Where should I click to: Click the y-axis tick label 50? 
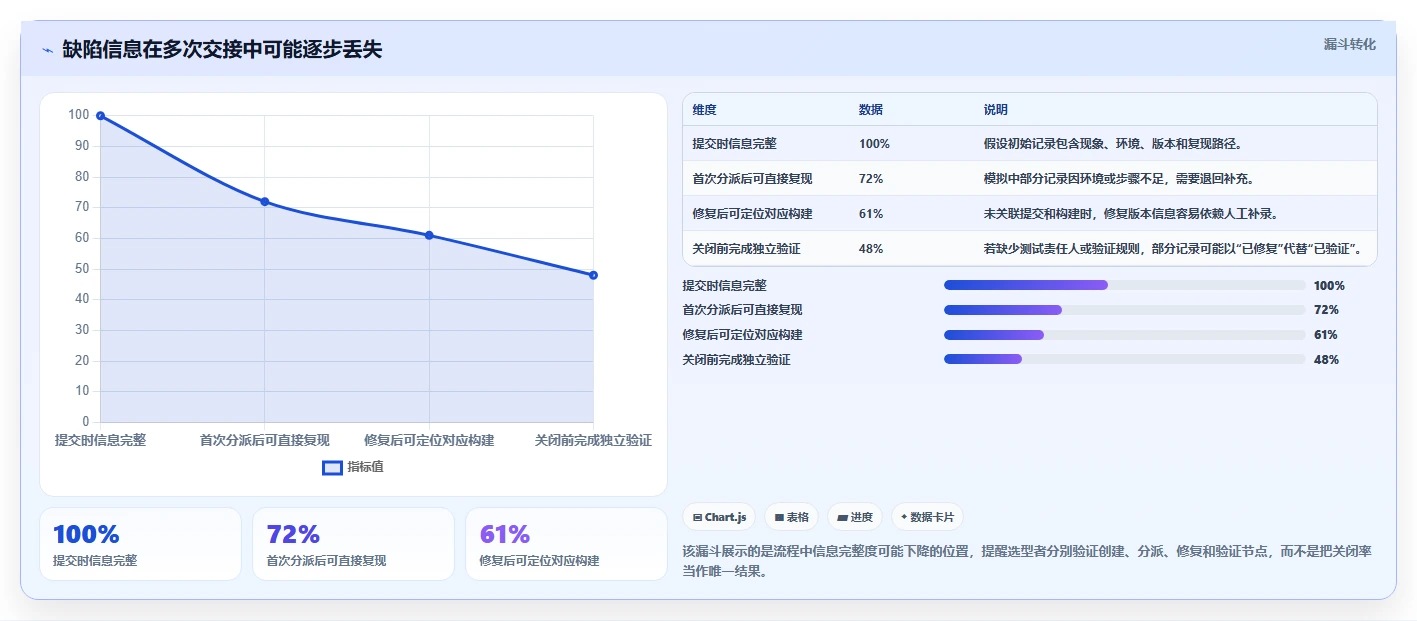(80, 269)
